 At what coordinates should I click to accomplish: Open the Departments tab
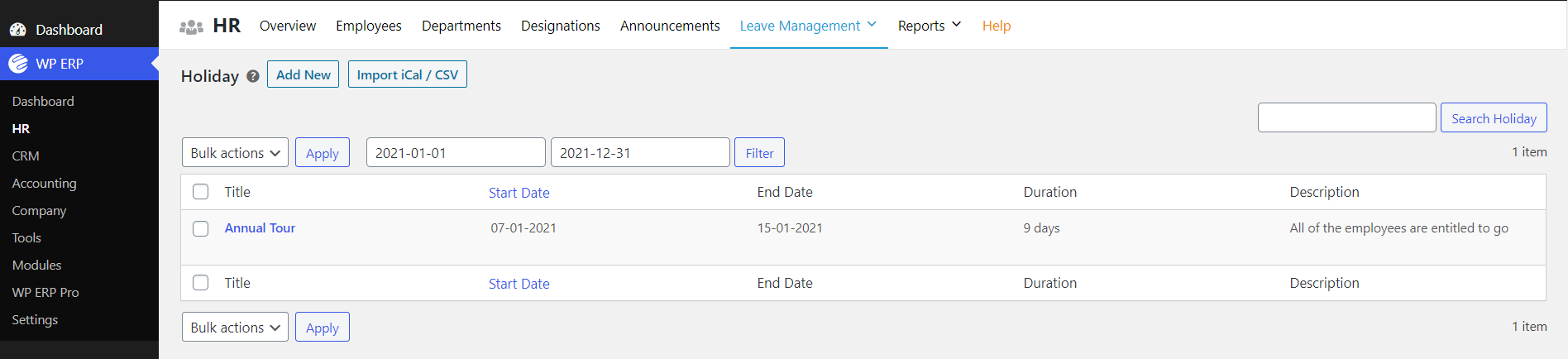click(461, 26)
